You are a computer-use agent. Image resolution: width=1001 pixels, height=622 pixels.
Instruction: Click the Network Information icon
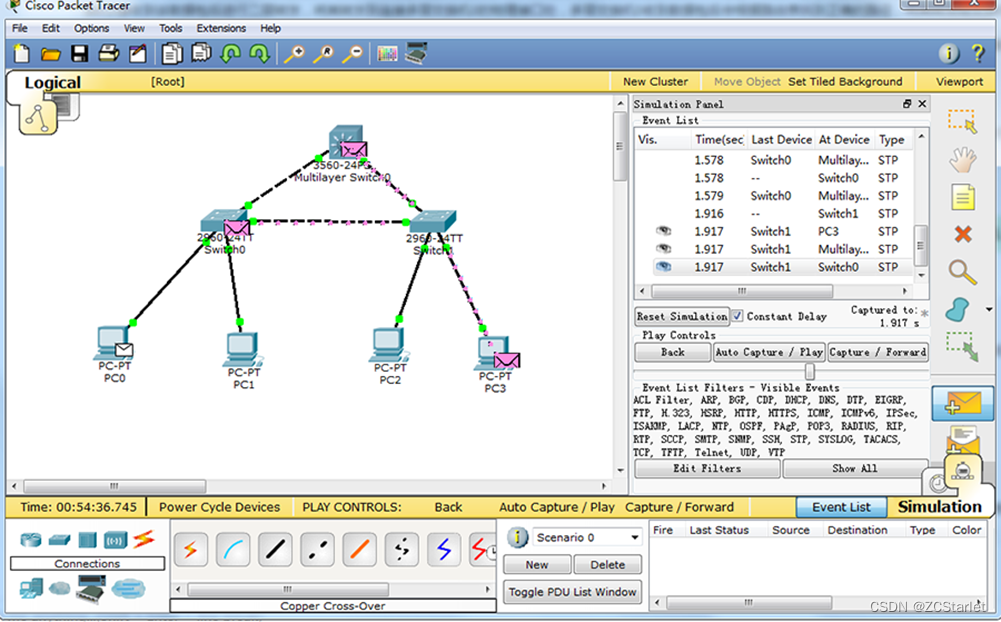[949, 54]
